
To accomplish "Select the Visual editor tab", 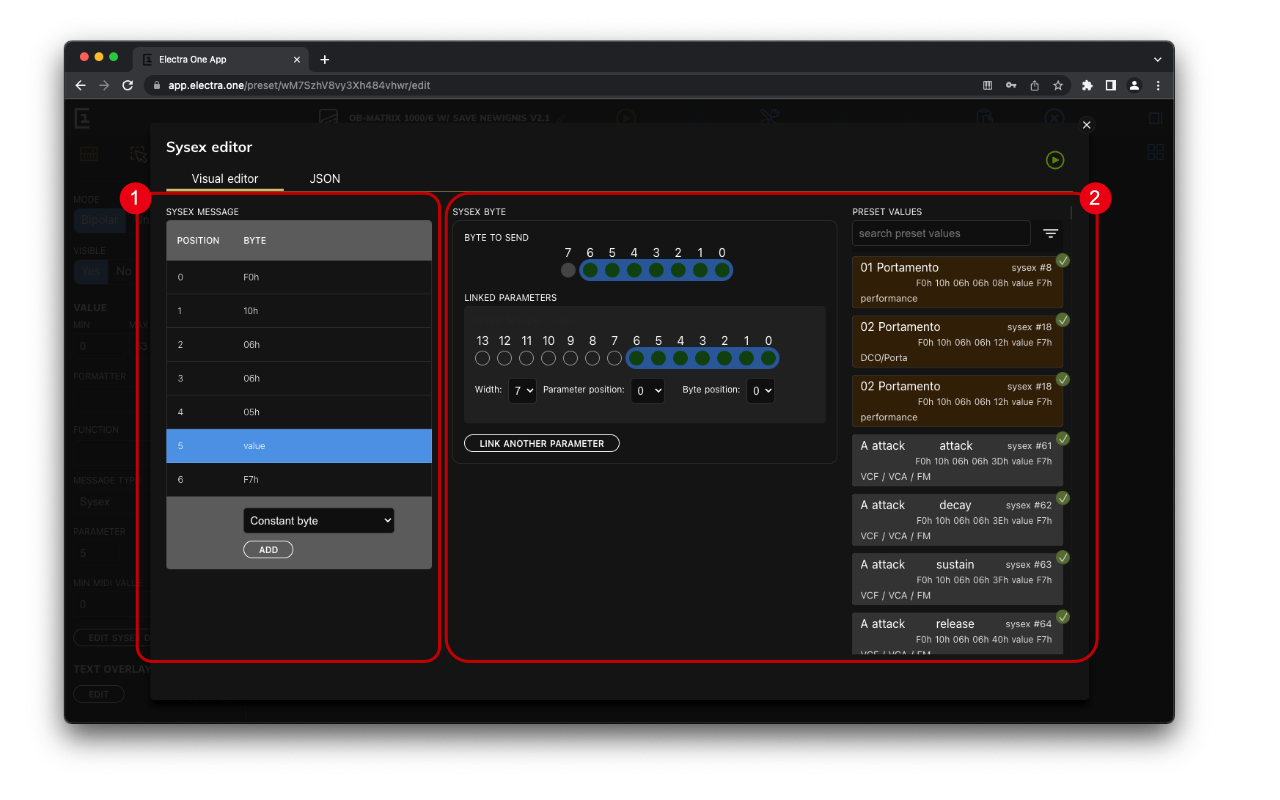I will (225, 179).
